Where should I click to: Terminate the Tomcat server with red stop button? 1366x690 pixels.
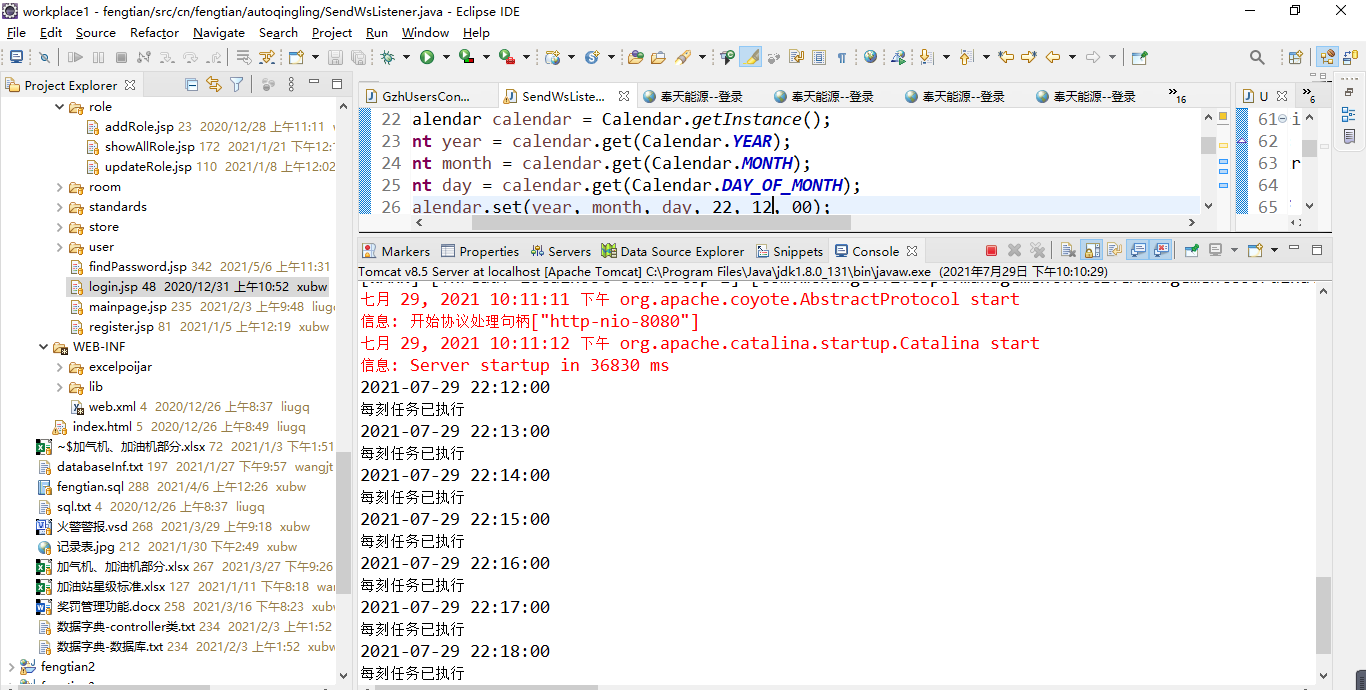(991, 251)
